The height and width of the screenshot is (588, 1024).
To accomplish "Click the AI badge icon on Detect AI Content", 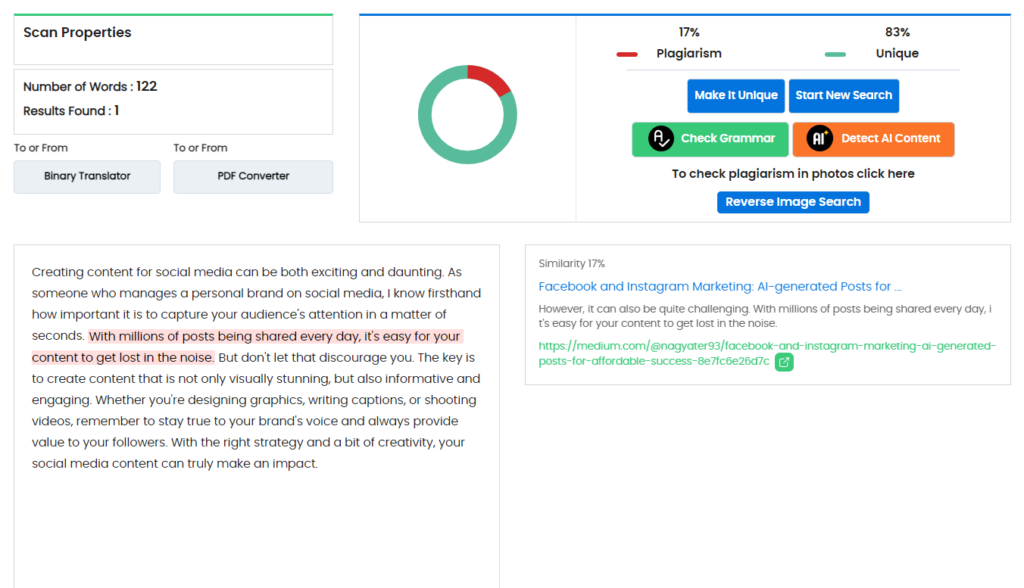I will [816, 139].
